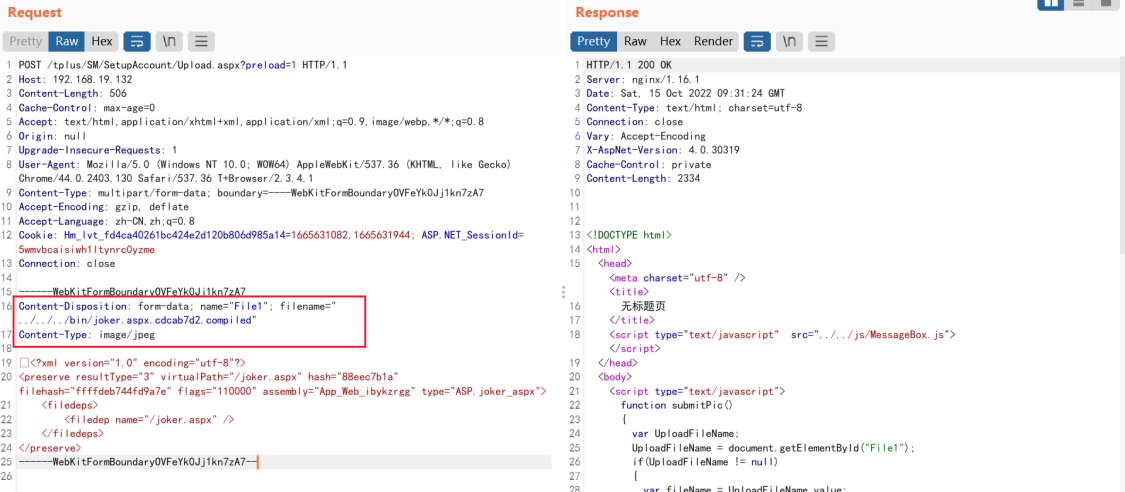Click the closing </preserve> tag
The width and height of the screenshot is (1125, 492).
tap(50, 448)
